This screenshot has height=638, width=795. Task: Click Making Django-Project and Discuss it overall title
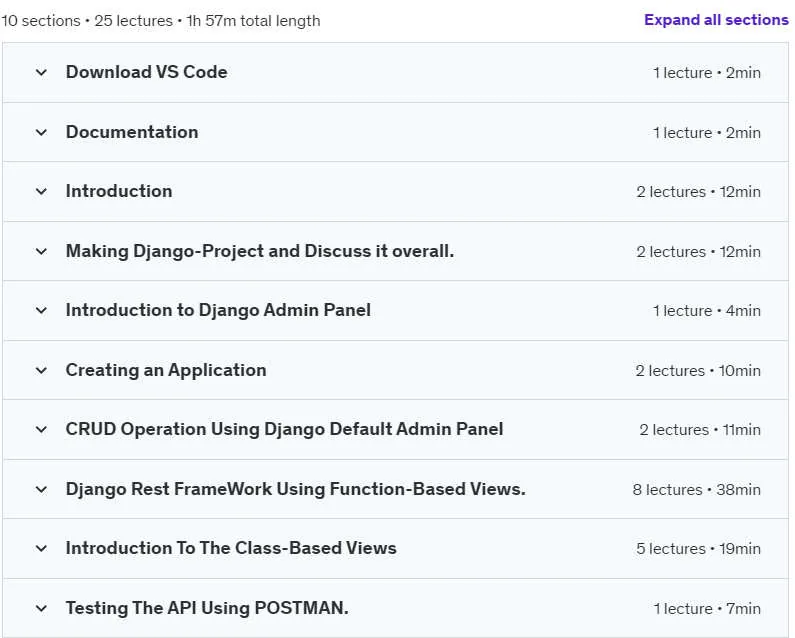(260, 251)
